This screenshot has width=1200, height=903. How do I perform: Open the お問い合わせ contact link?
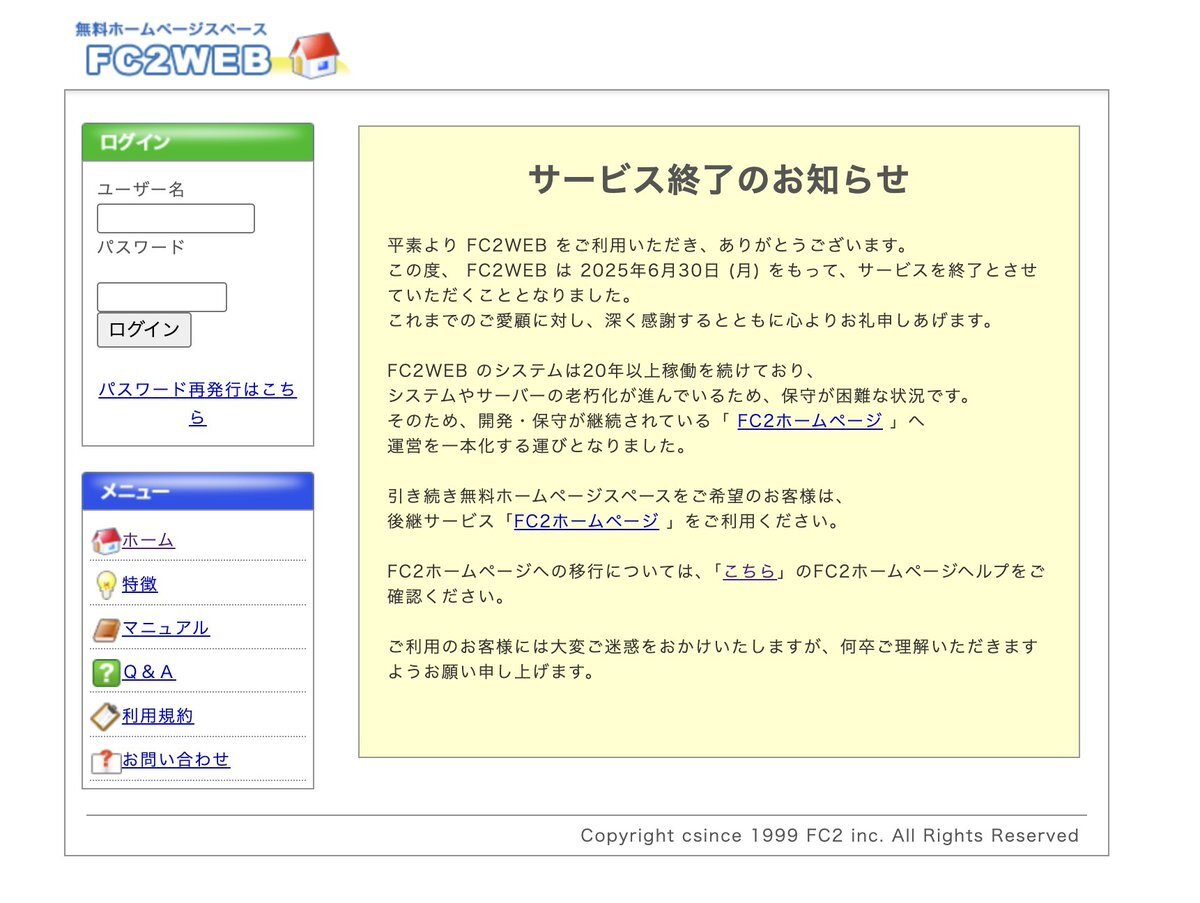tap(176, 760)
